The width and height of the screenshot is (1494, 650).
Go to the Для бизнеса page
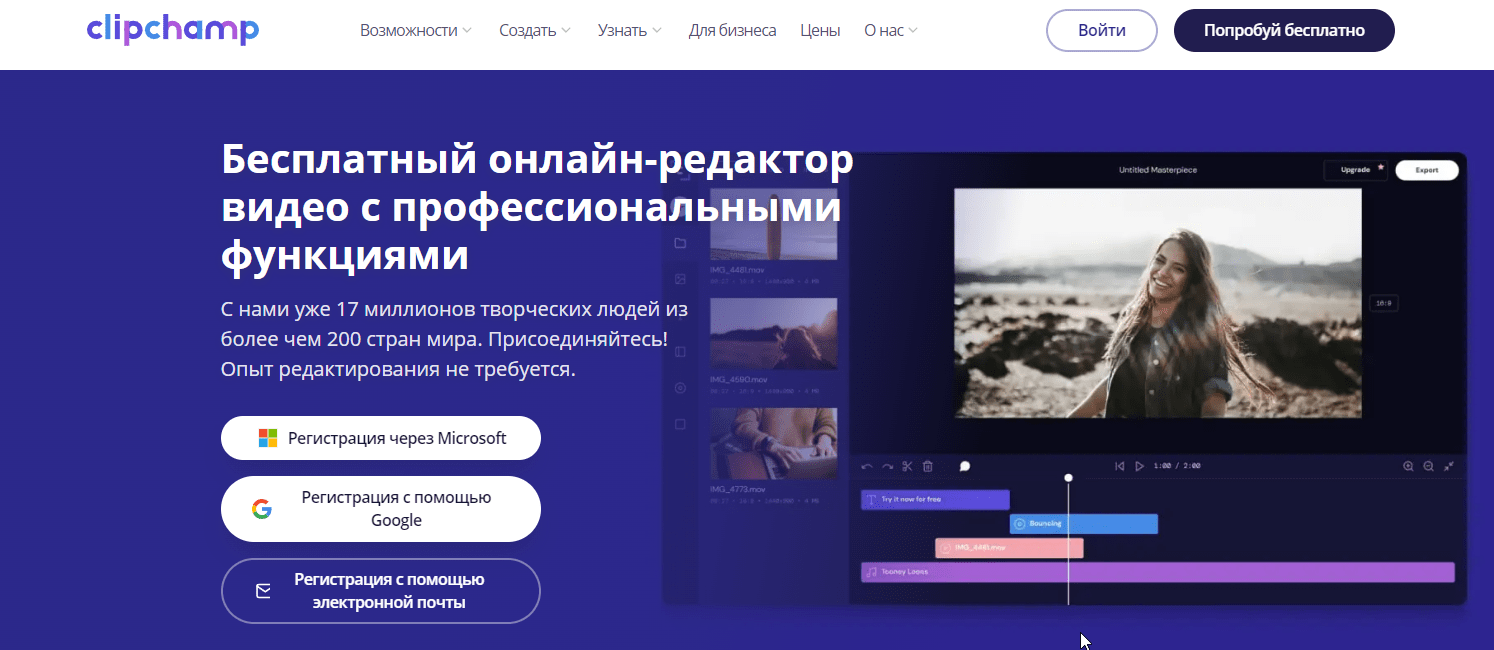[732, 31]
